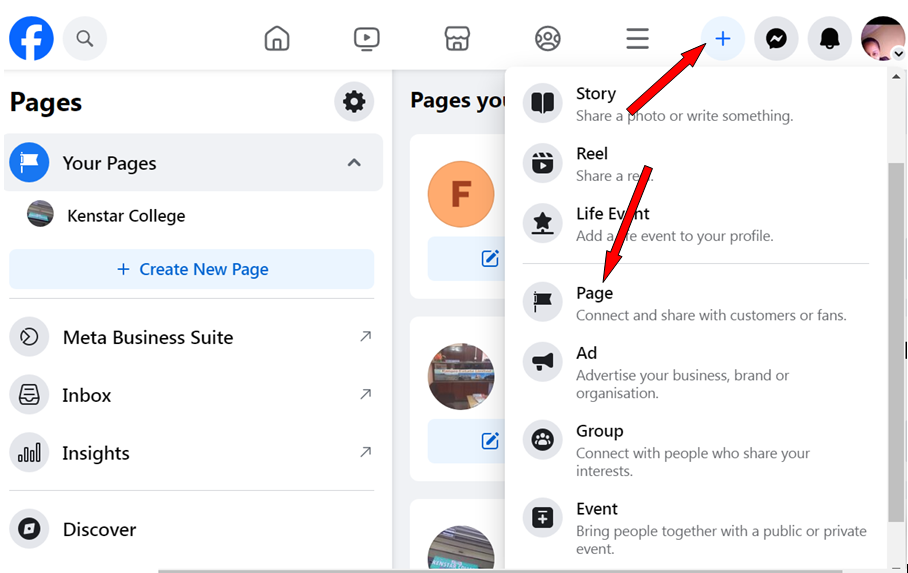Open the Facebook search icon

[85, 38]
